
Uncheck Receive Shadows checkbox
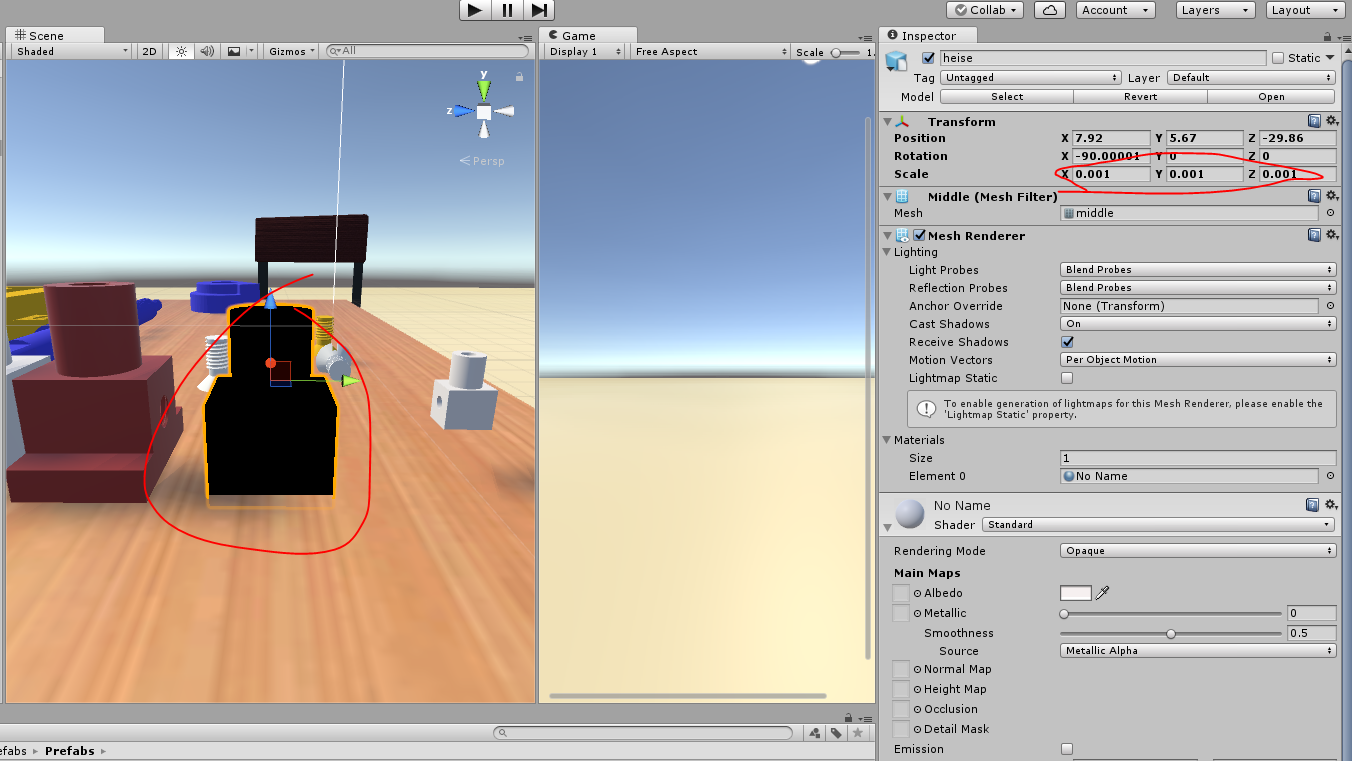(1067, 342)
